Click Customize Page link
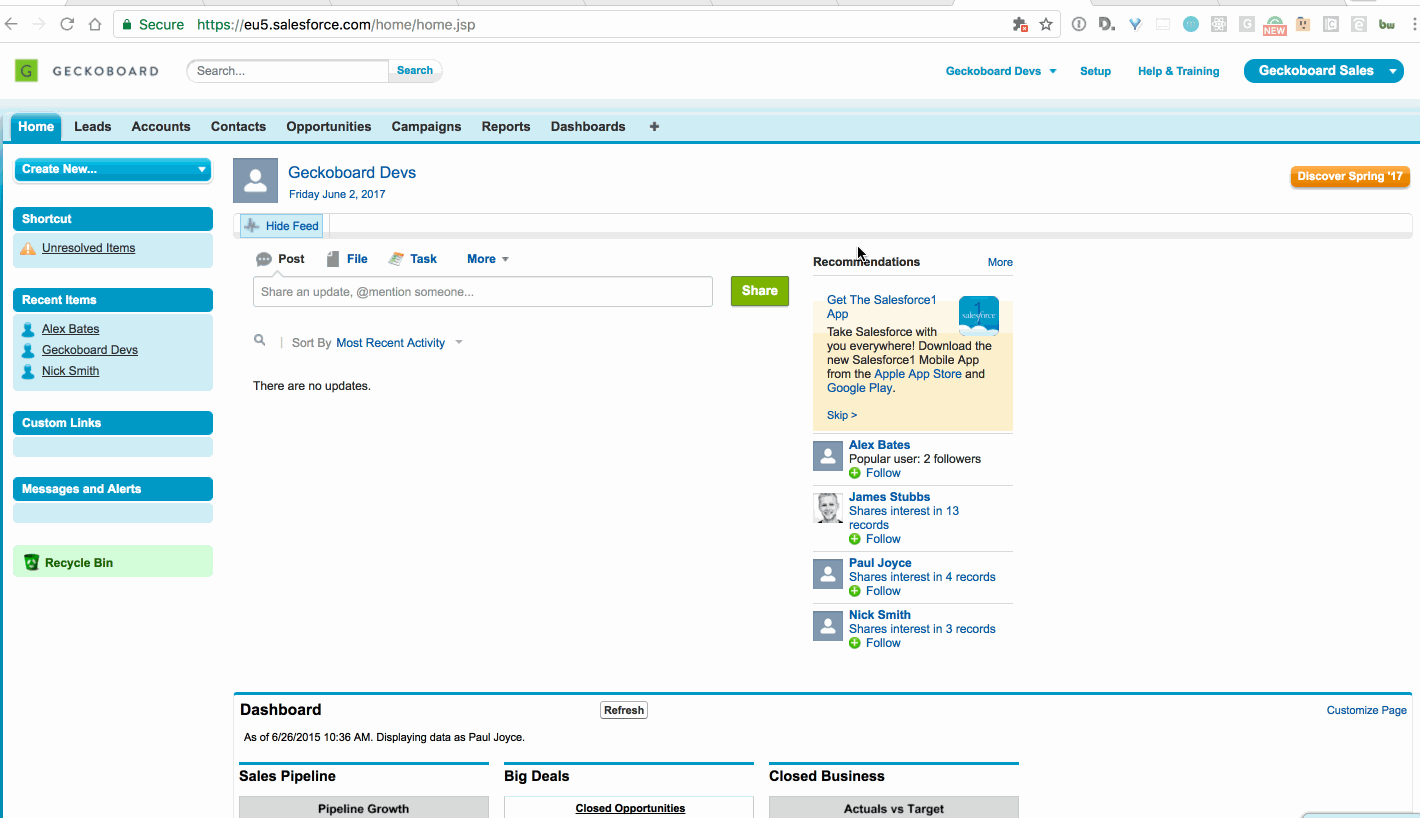Screen dimensions: 1420x818 [1367, 710]
